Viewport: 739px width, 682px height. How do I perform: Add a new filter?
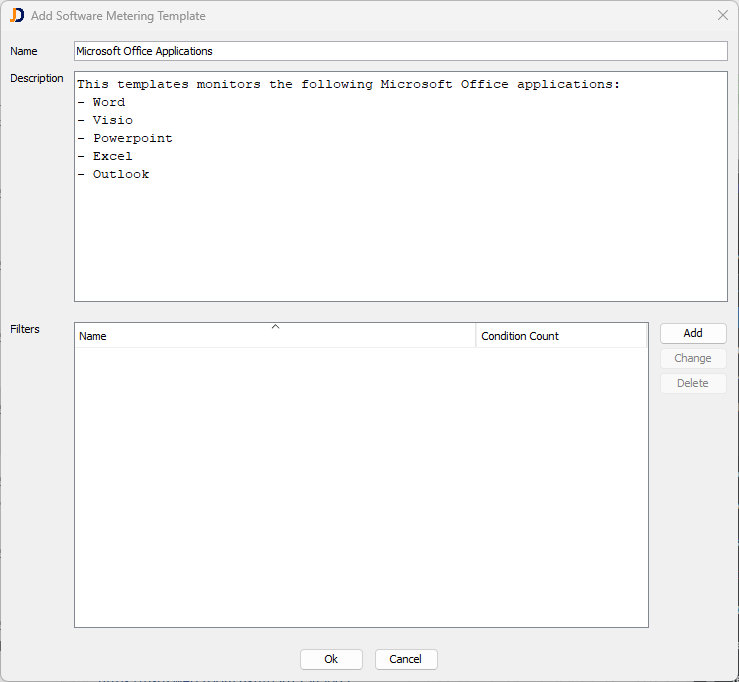click(693, 333)
